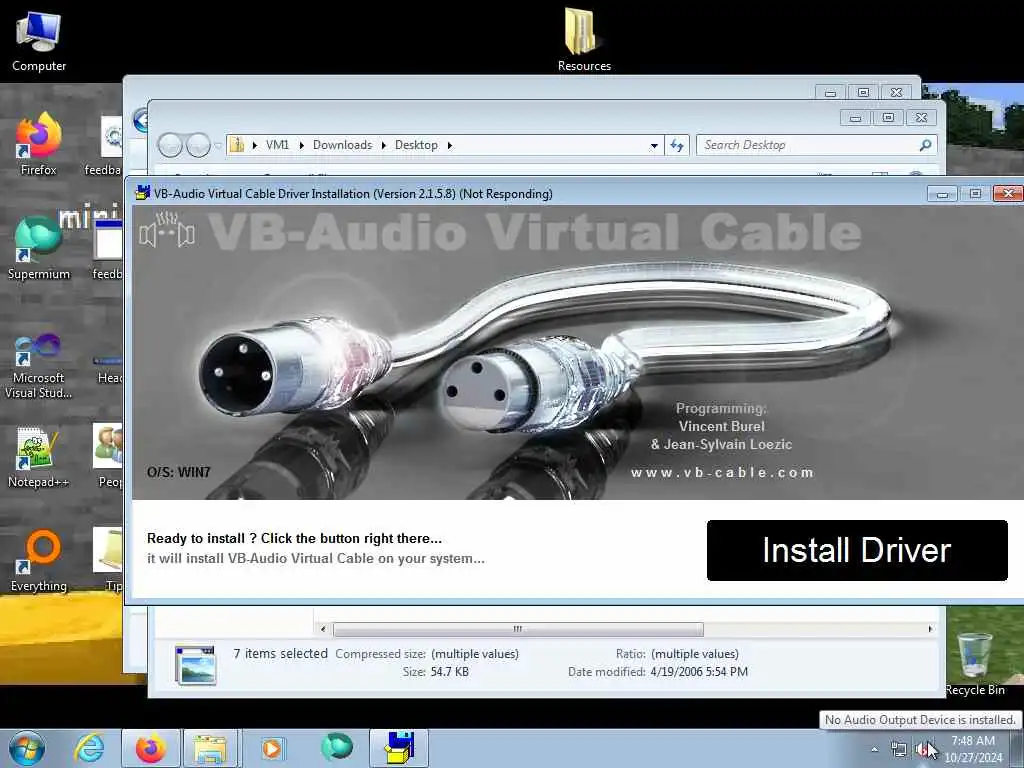Click the horizontal scrollbar left arrow
This screenshot has width=1024, height=768.
(x=323, y=629)
